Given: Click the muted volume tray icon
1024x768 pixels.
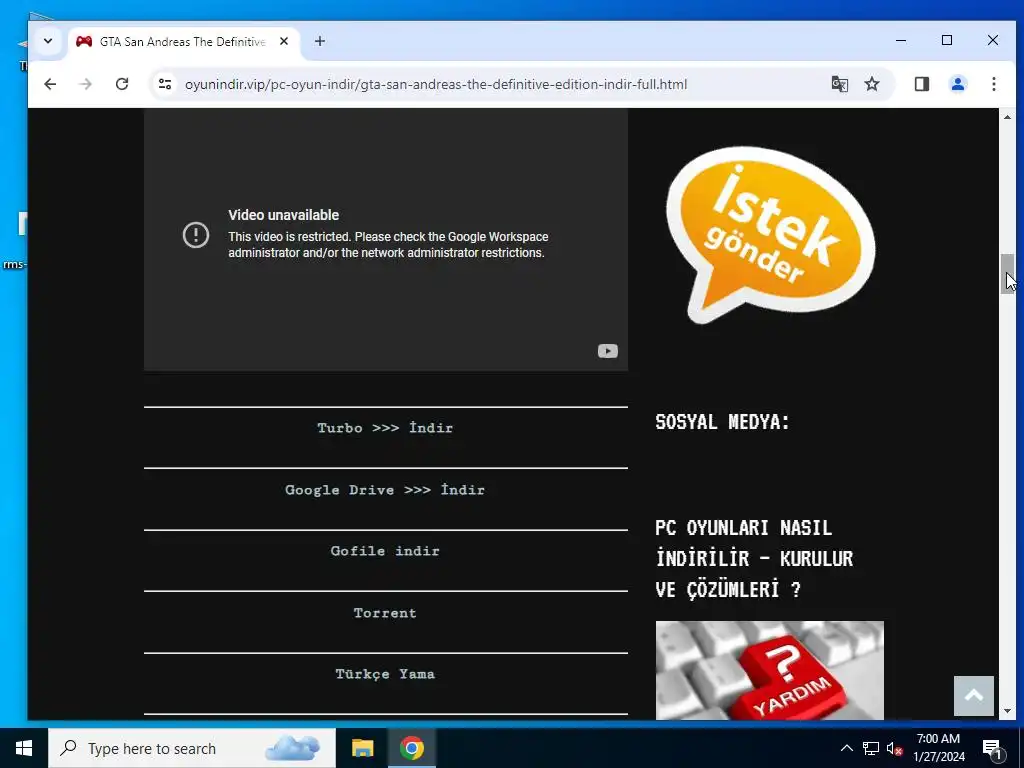Looking at the screenshot, I should click(x=895, y=748).
